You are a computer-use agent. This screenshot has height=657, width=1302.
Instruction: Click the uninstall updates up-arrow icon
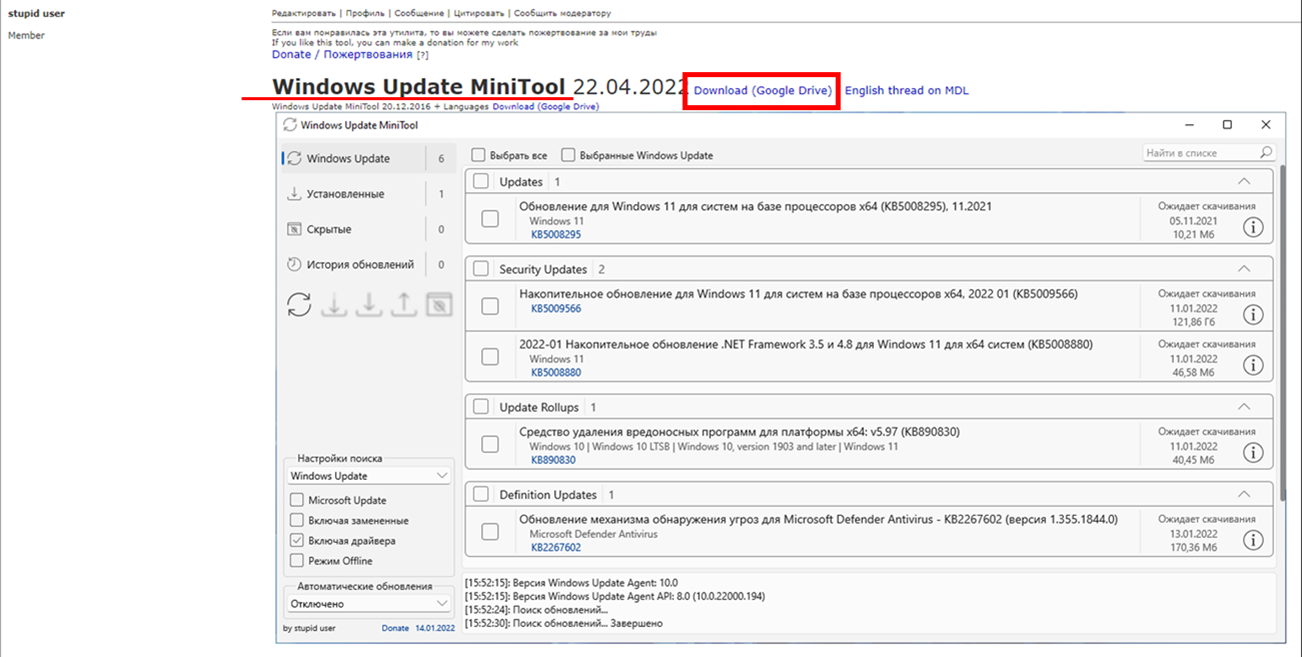tap(403, 304)
